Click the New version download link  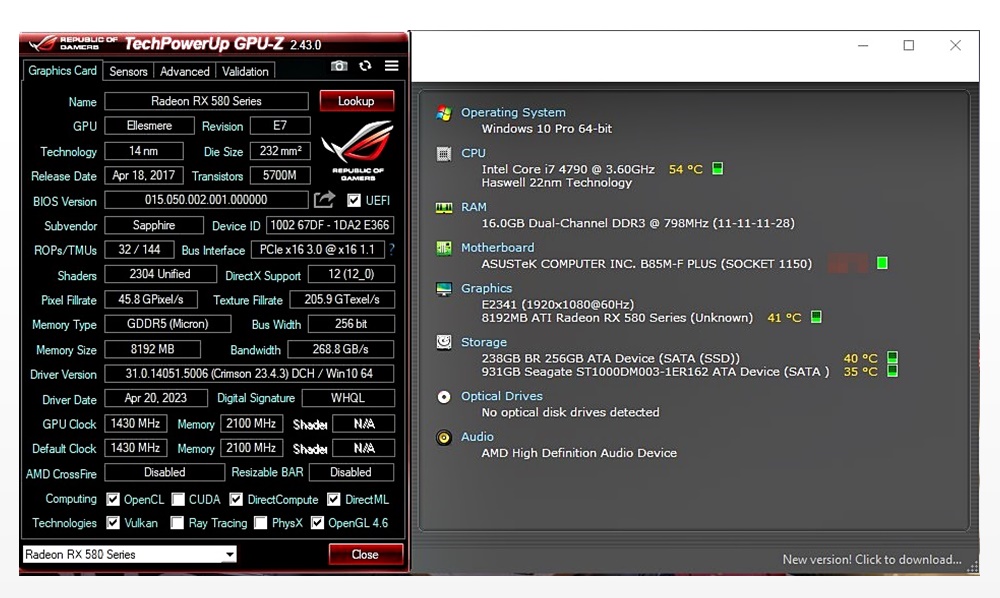point(871,560)
